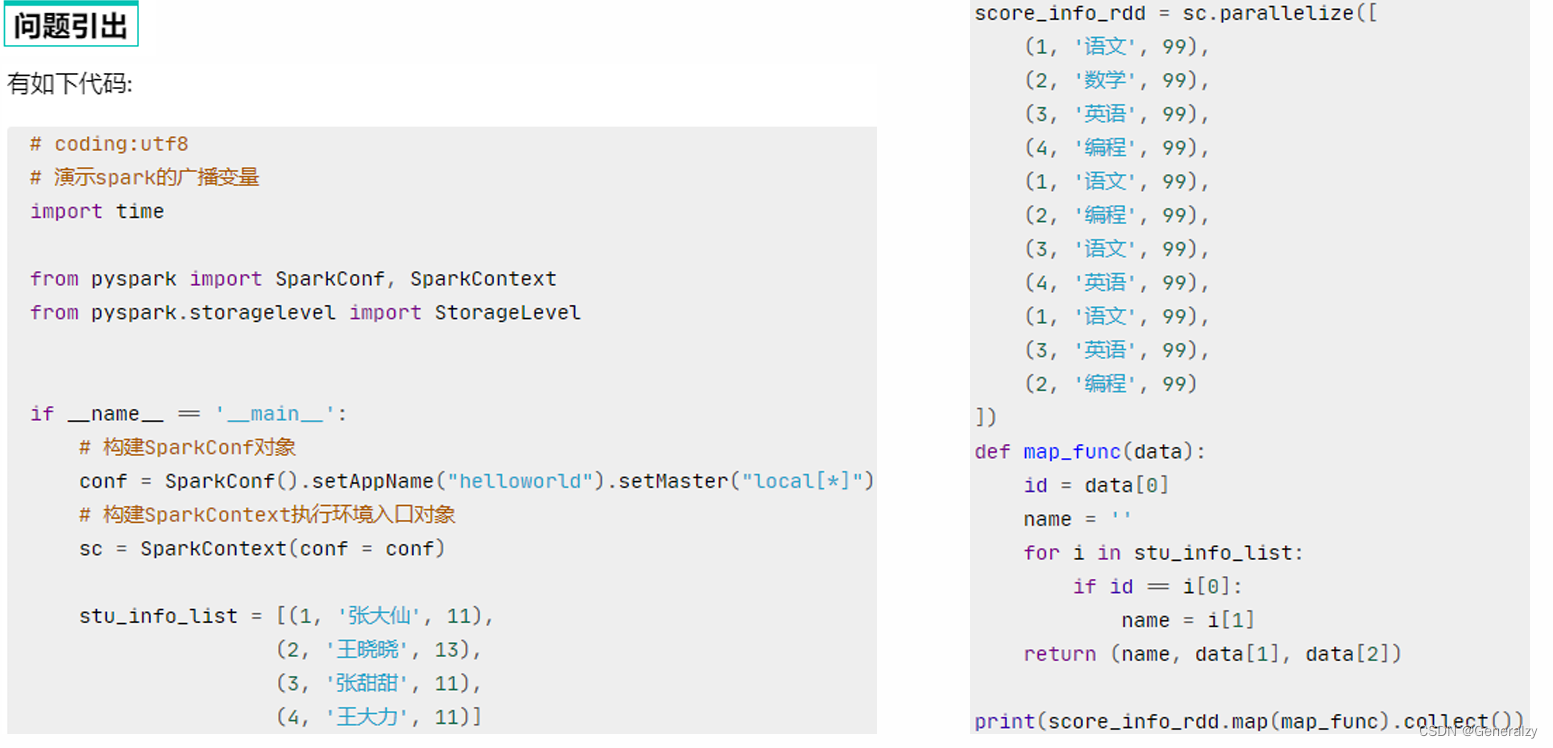Click the return (name, data[1], data[2]) line

[x=1213, y=654]
